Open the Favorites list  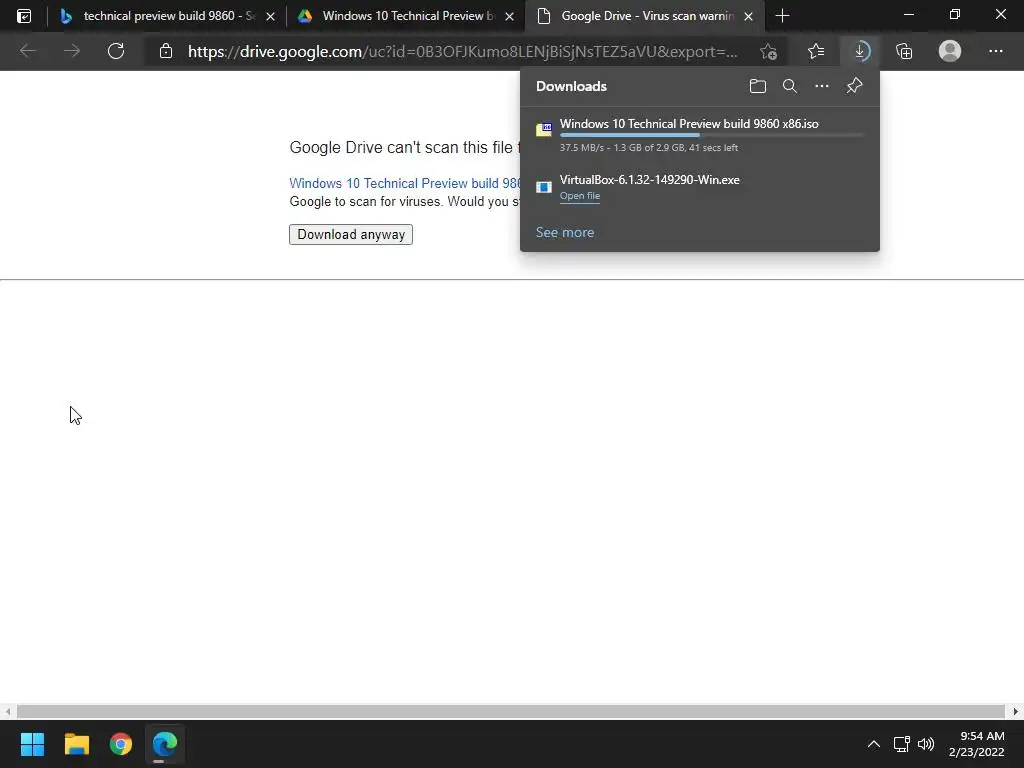(x=816, y=51)
